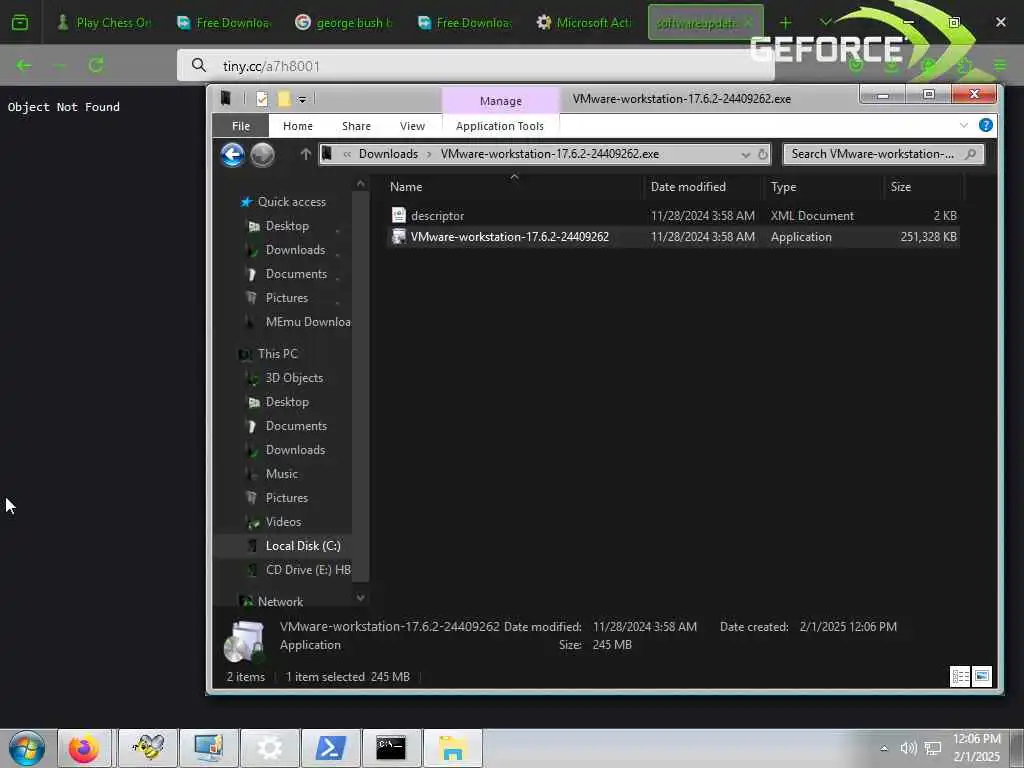Viewport: 1024px width, 768px height.
Task: Open the address bar history dropdown
Action: pyautogui.click(x=745, y=155)
